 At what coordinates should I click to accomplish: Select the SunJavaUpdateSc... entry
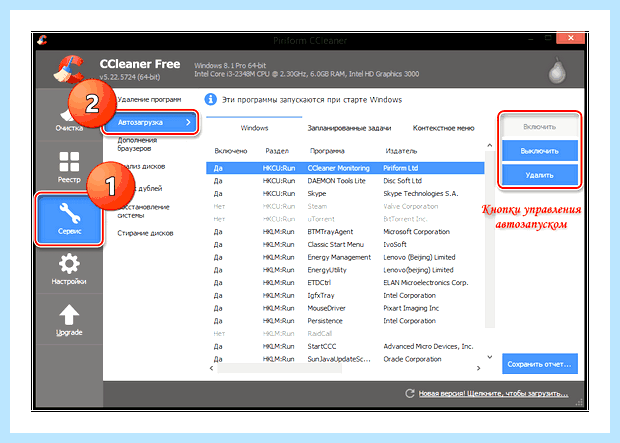point(345,359)
